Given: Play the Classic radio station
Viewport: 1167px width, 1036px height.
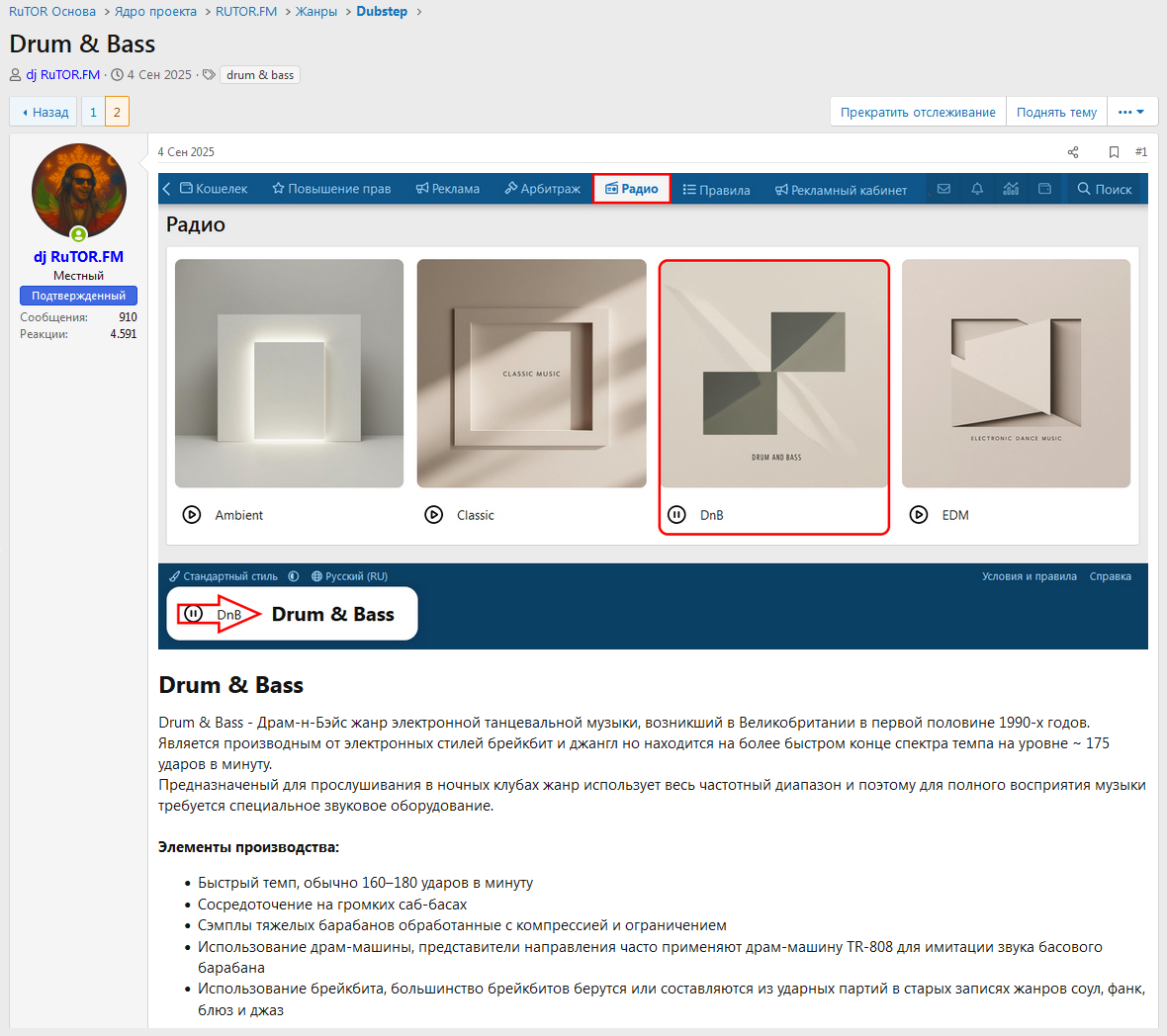Looking at the screenshot, I should [x=434, y=515].
